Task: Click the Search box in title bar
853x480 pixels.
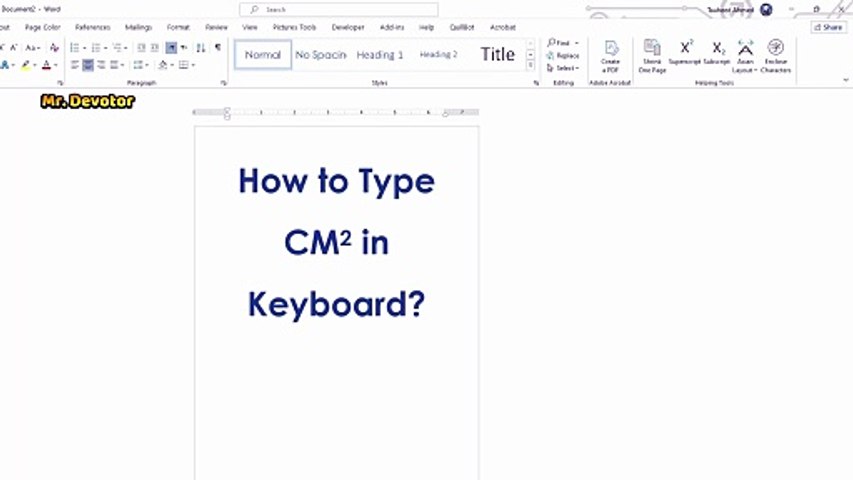Action: 338,10
